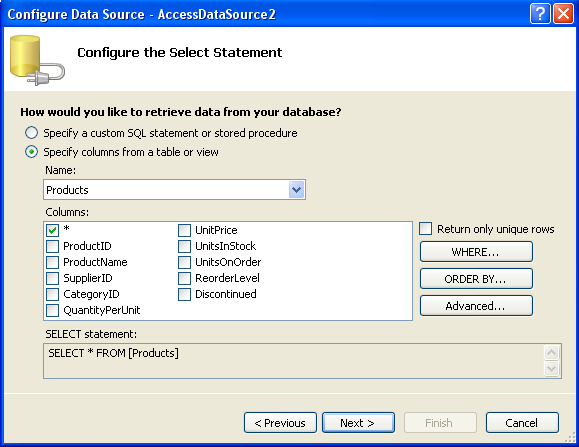Enable the UnitPrice column checkbox
Screen dimensions: 579x447
click(x=184, y=230)
